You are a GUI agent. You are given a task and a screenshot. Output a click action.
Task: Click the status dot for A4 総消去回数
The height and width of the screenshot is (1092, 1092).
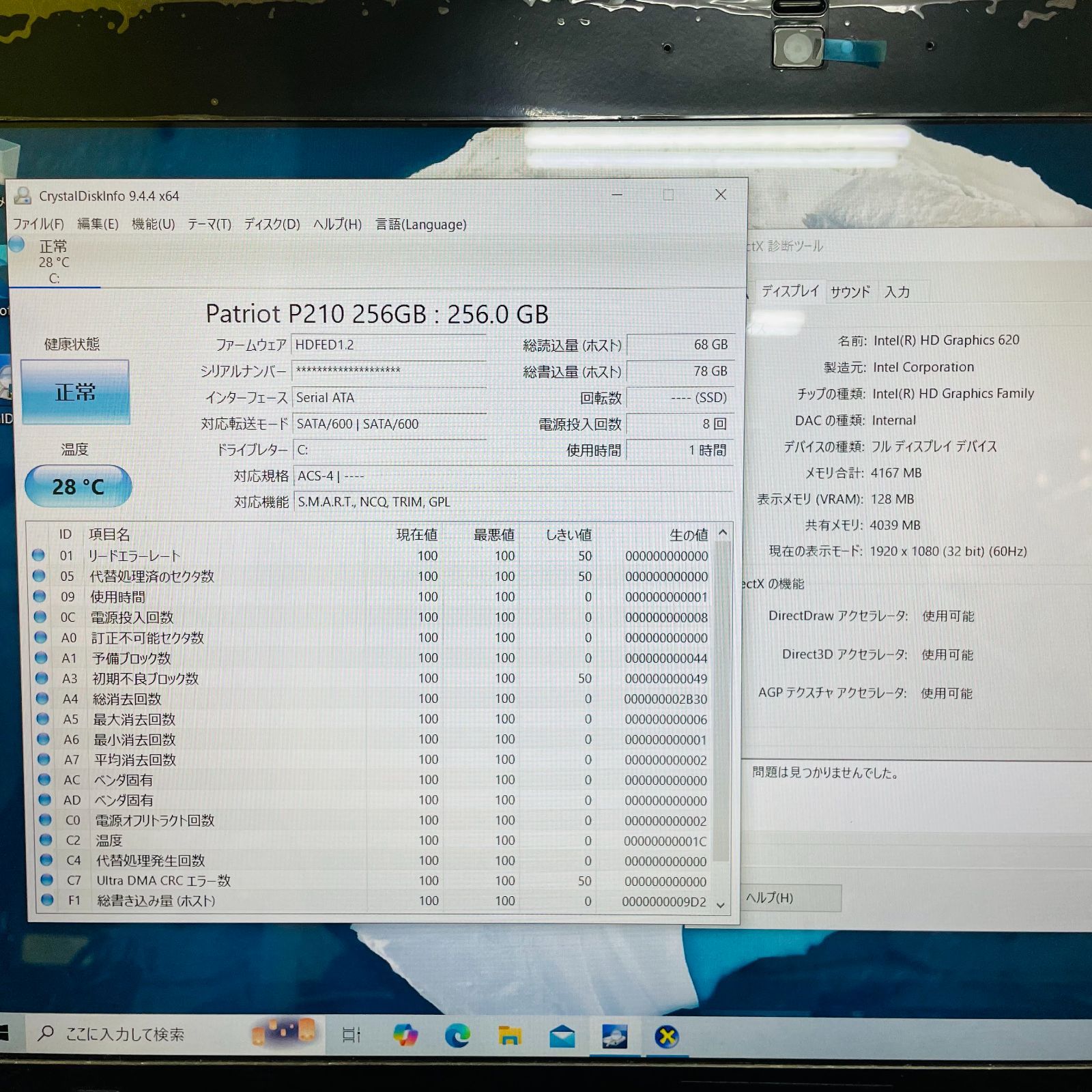click(42, 698)
